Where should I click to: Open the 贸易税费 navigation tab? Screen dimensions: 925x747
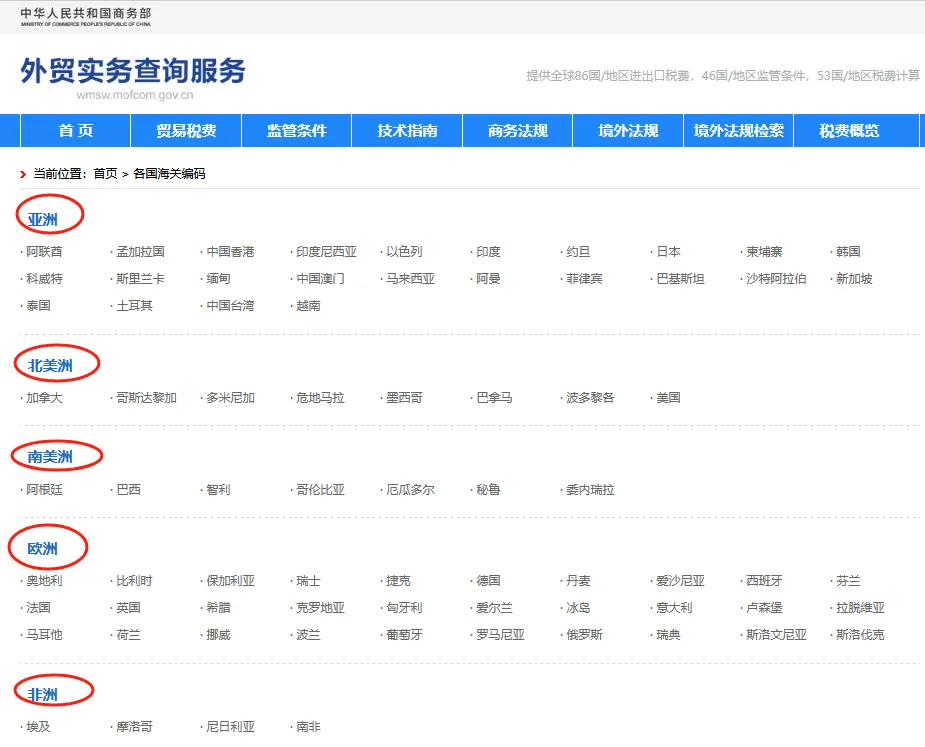point(186,130)
